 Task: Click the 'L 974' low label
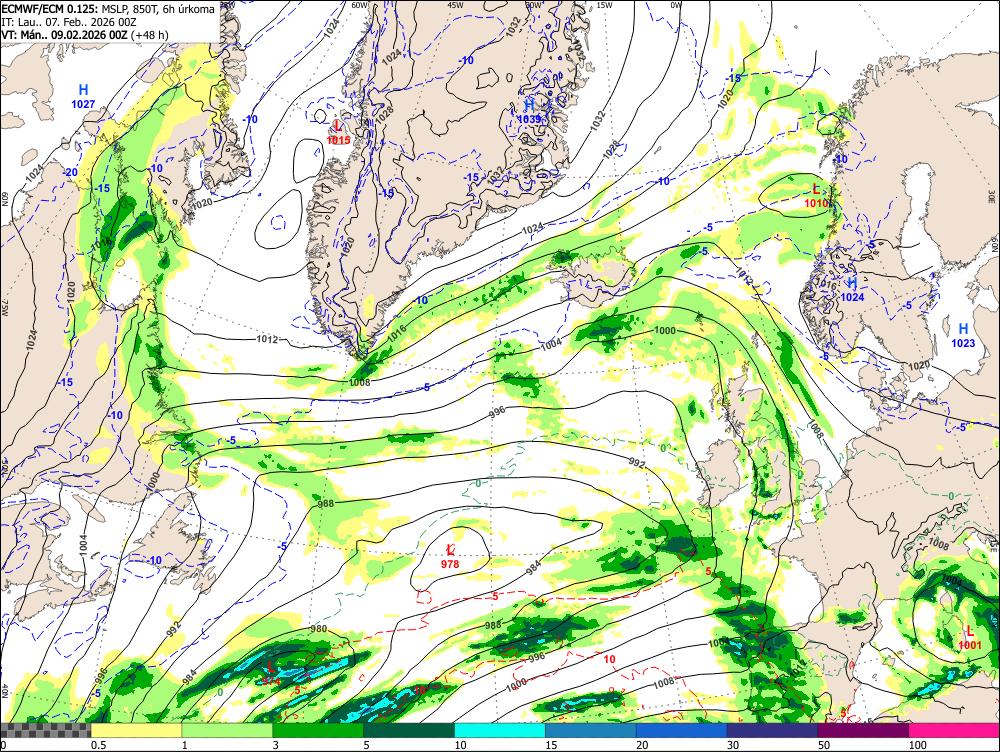(x=272, y=674)
